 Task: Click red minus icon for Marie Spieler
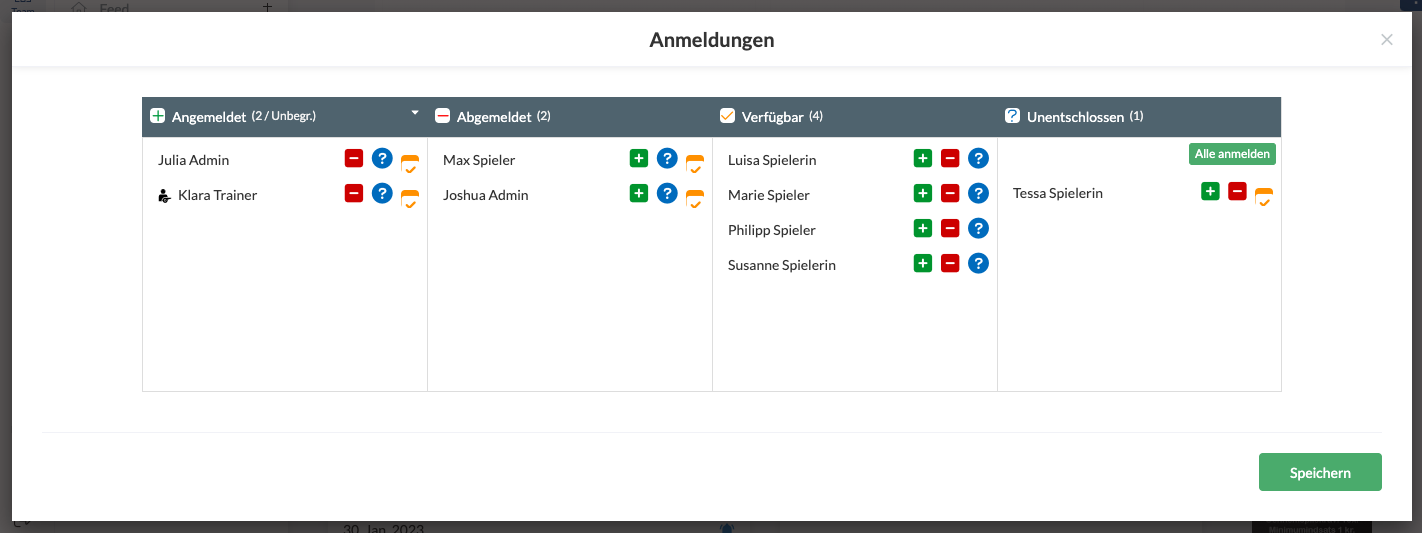pyautogui.click(x=951, y=194)
